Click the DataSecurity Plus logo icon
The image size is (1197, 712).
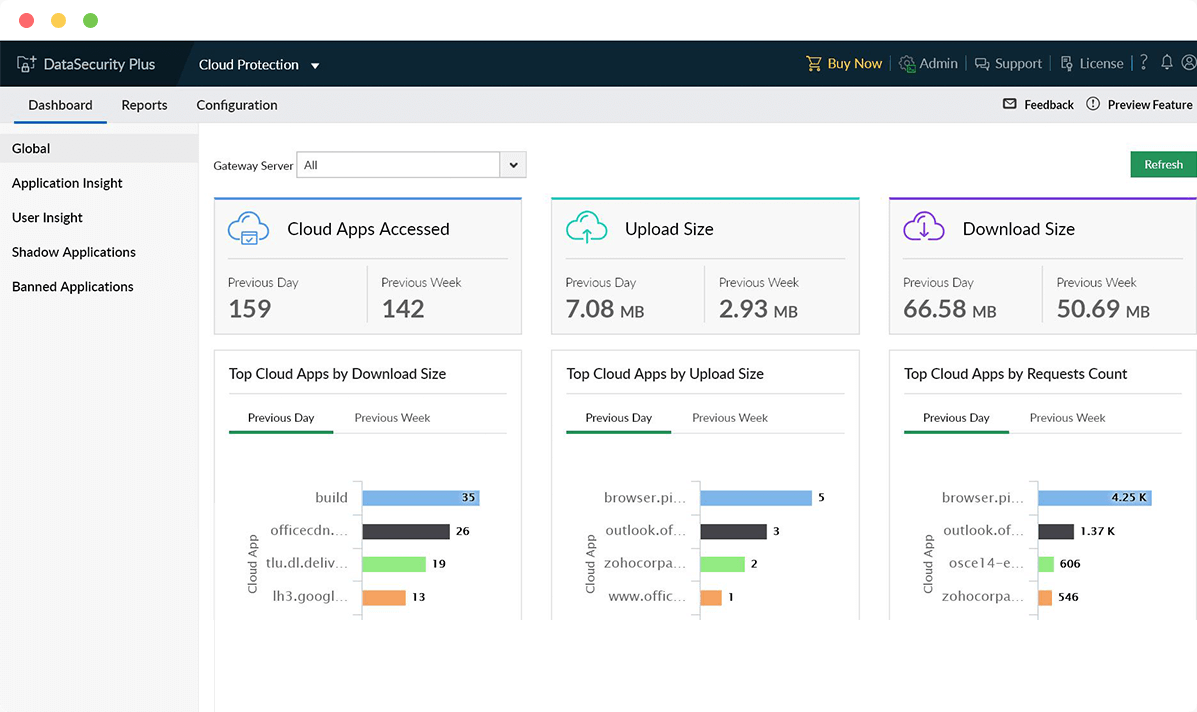tap(26, 64)
